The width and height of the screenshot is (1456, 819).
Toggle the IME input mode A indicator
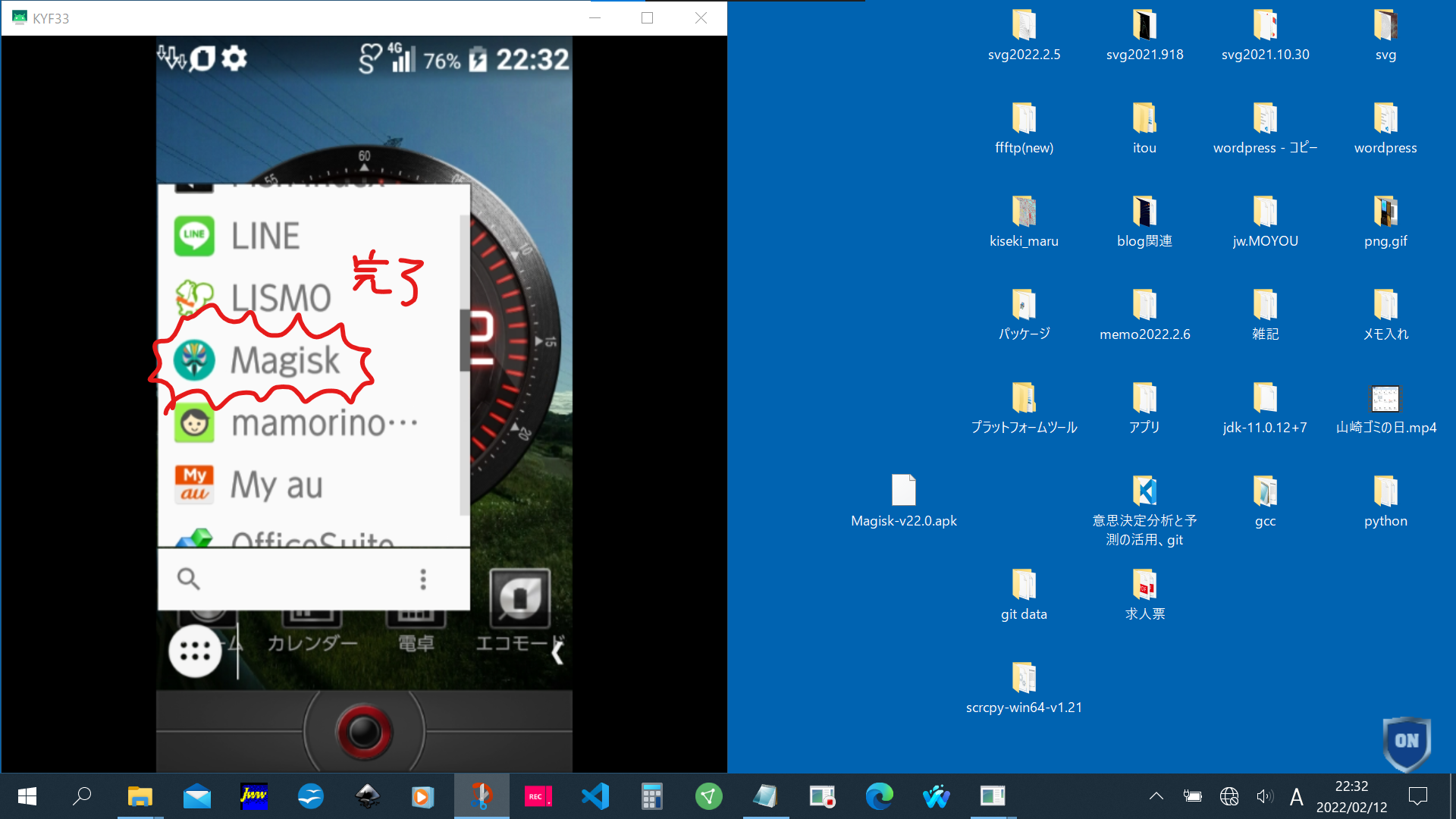[x=1296, y=796]
